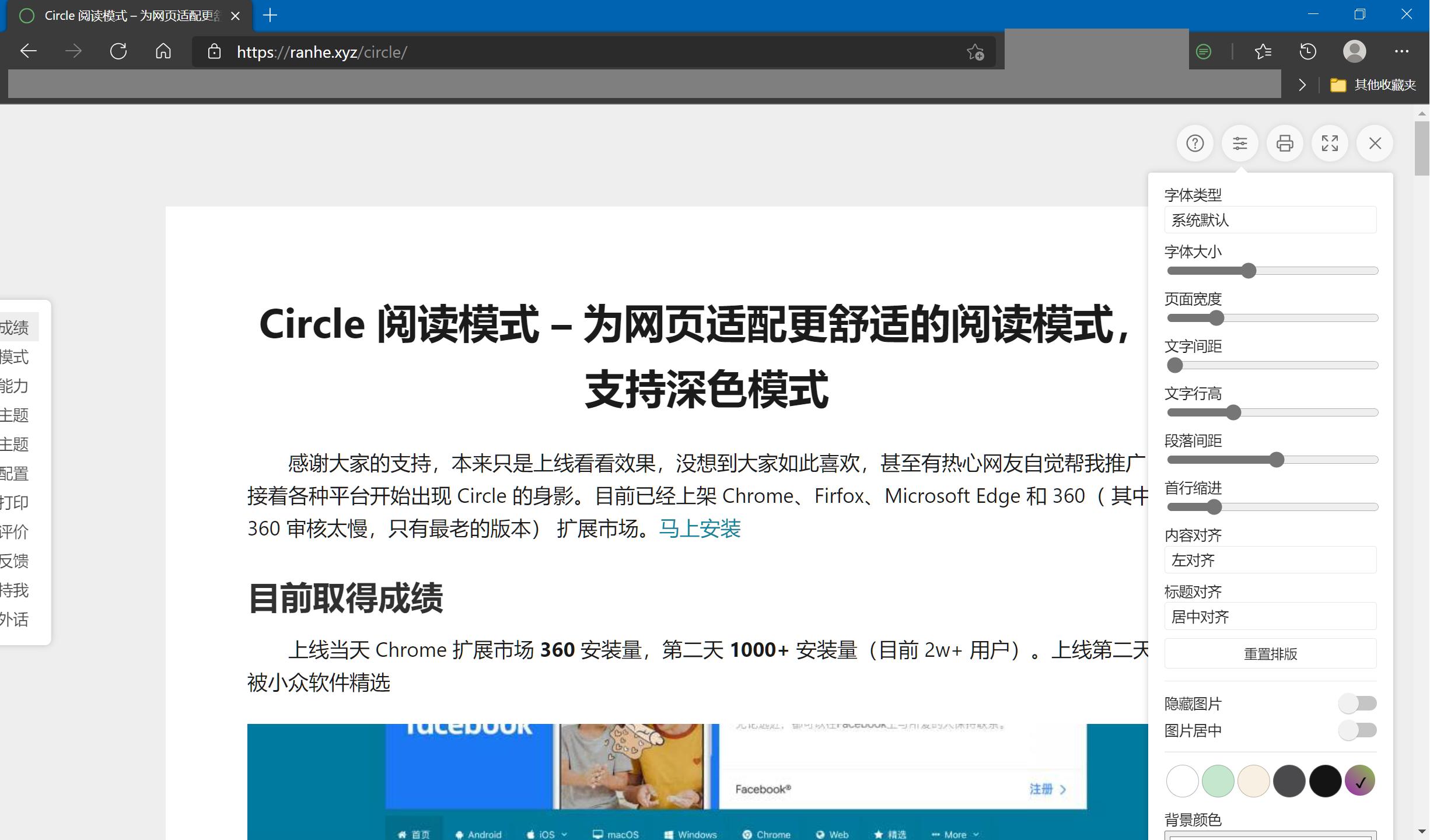Expand the favorites bar overflow chevron
The width and height of the screenshot is (1430, 840).
click(x=1302, y=85)
